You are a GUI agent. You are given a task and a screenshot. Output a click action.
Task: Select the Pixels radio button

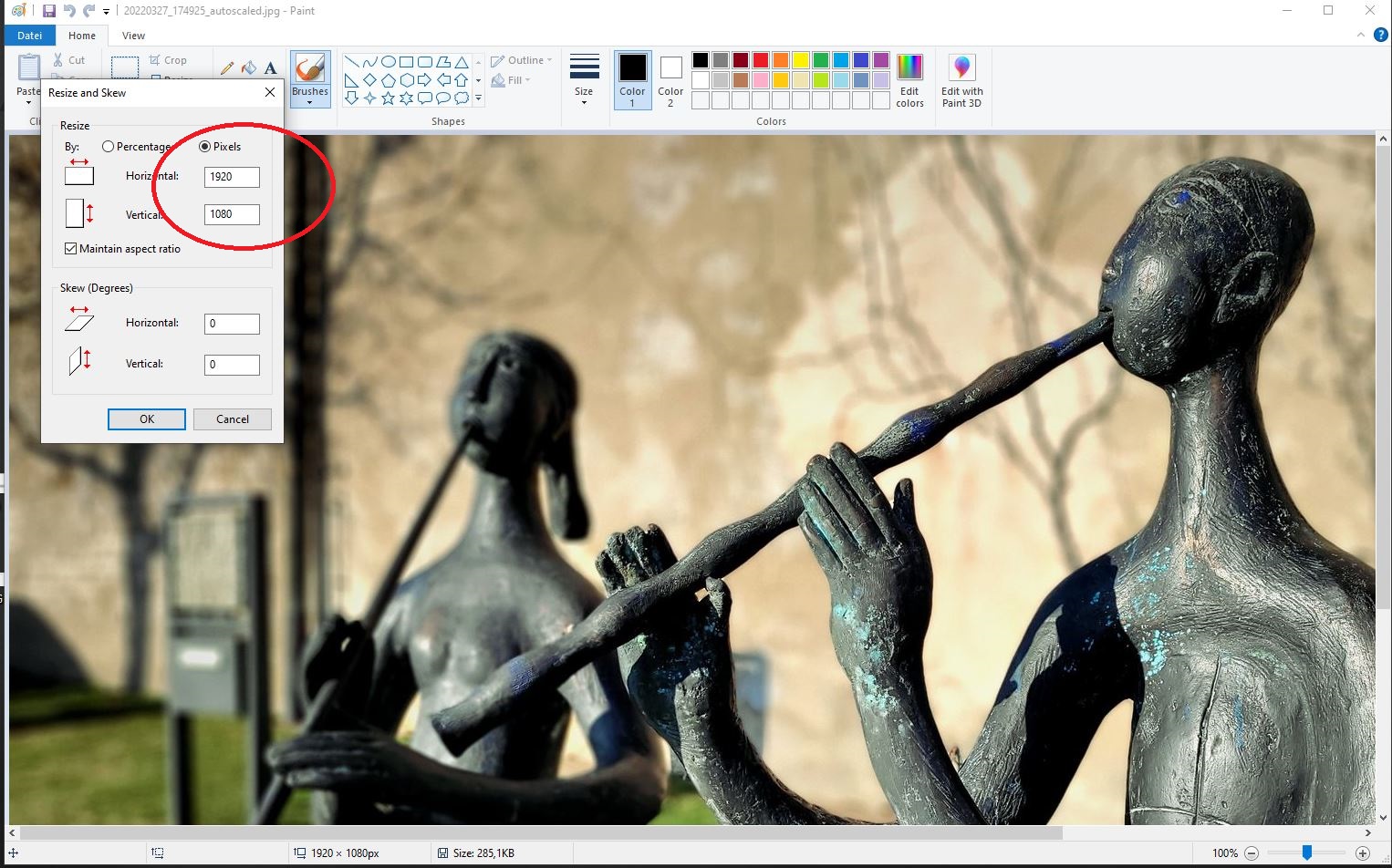[204, 147]
